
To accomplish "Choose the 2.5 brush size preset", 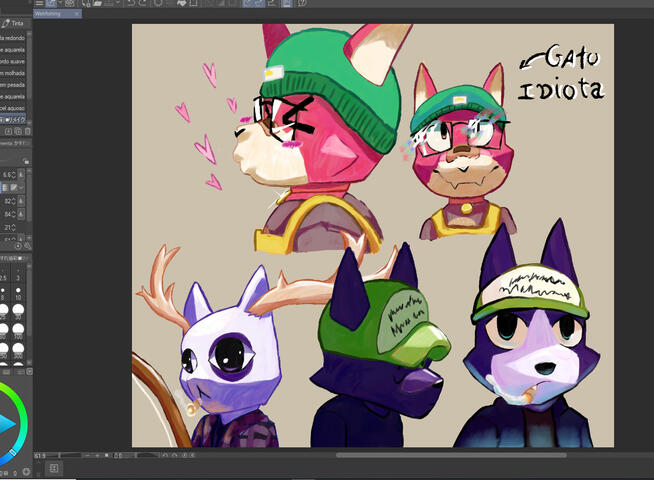I will coord(3,275).
